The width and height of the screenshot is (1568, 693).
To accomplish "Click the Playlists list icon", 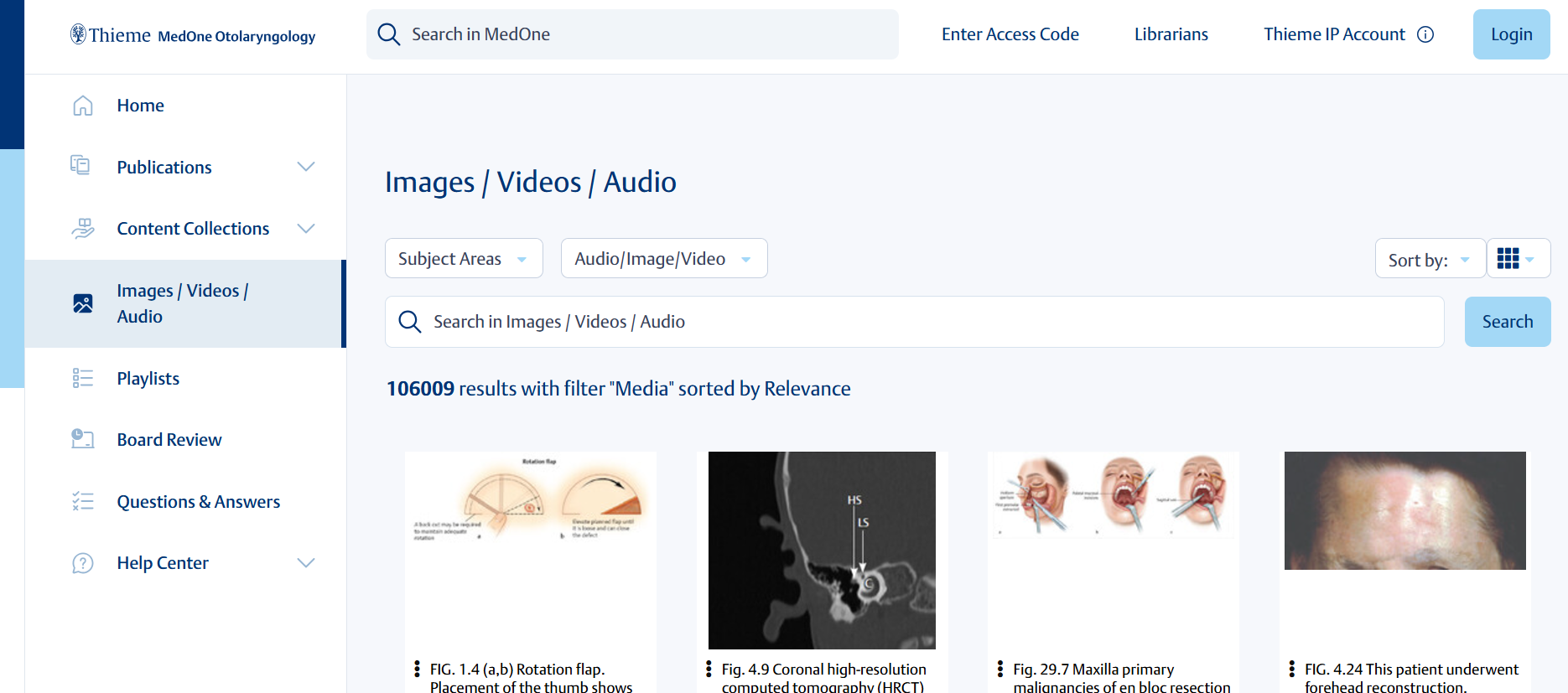I will coord(82,378).
